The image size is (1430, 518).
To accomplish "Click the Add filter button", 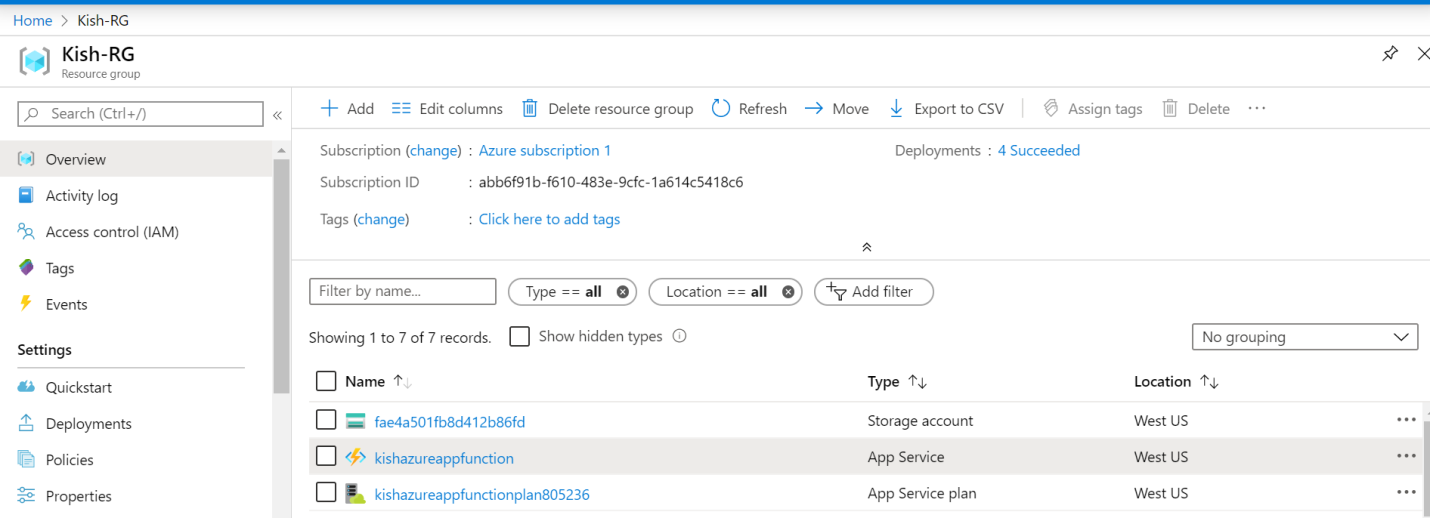I will click(874, 292).
